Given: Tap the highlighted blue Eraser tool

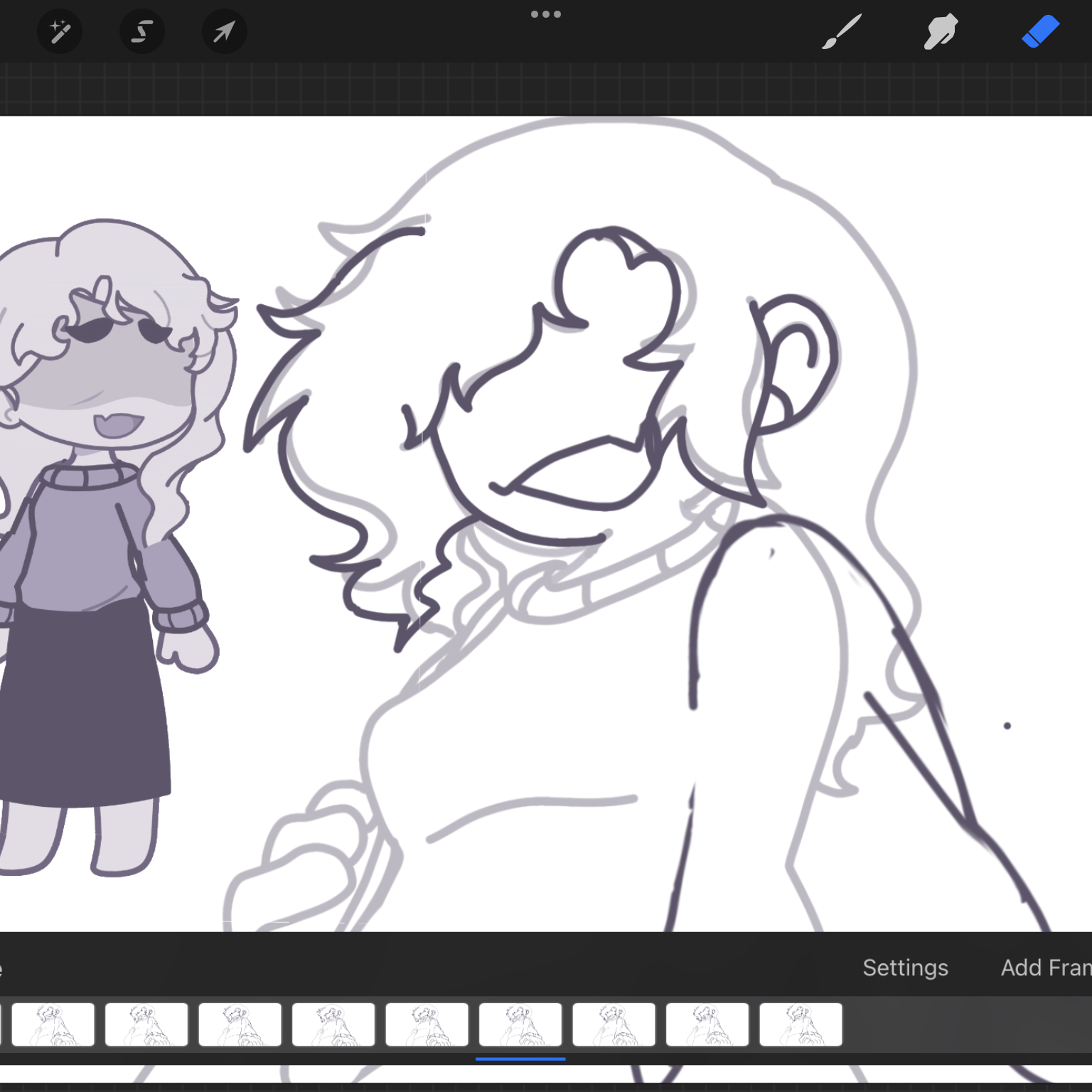Looking at the screenshot, I should tap(1040, 32).
